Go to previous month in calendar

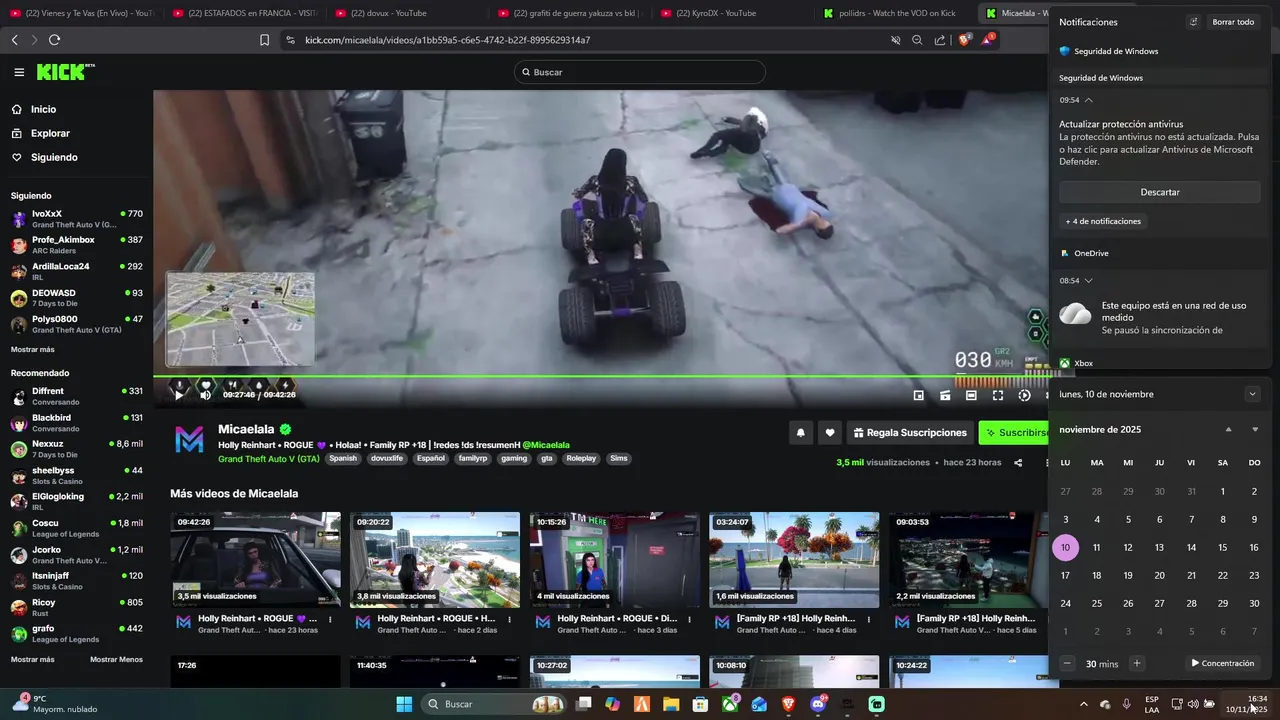(x=1228, y=429)
